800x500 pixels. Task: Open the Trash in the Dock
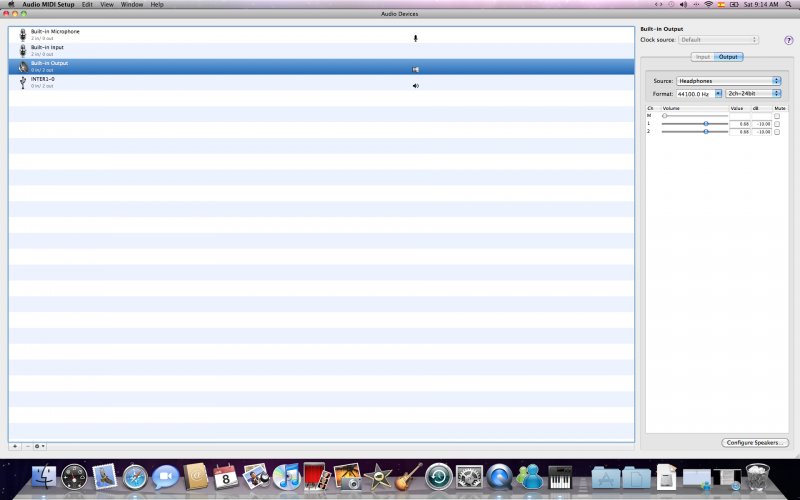758,477
